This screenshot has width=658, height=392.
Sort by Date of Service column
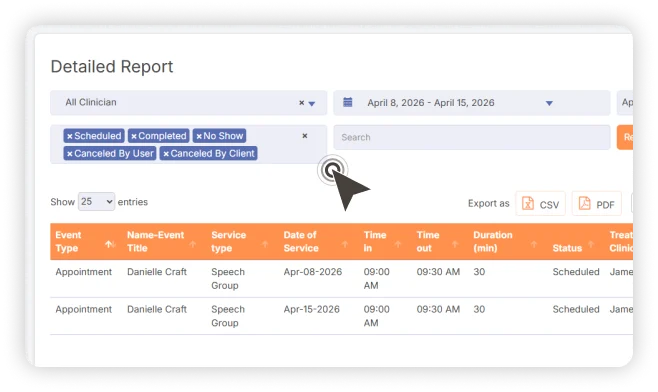[318, 242]
